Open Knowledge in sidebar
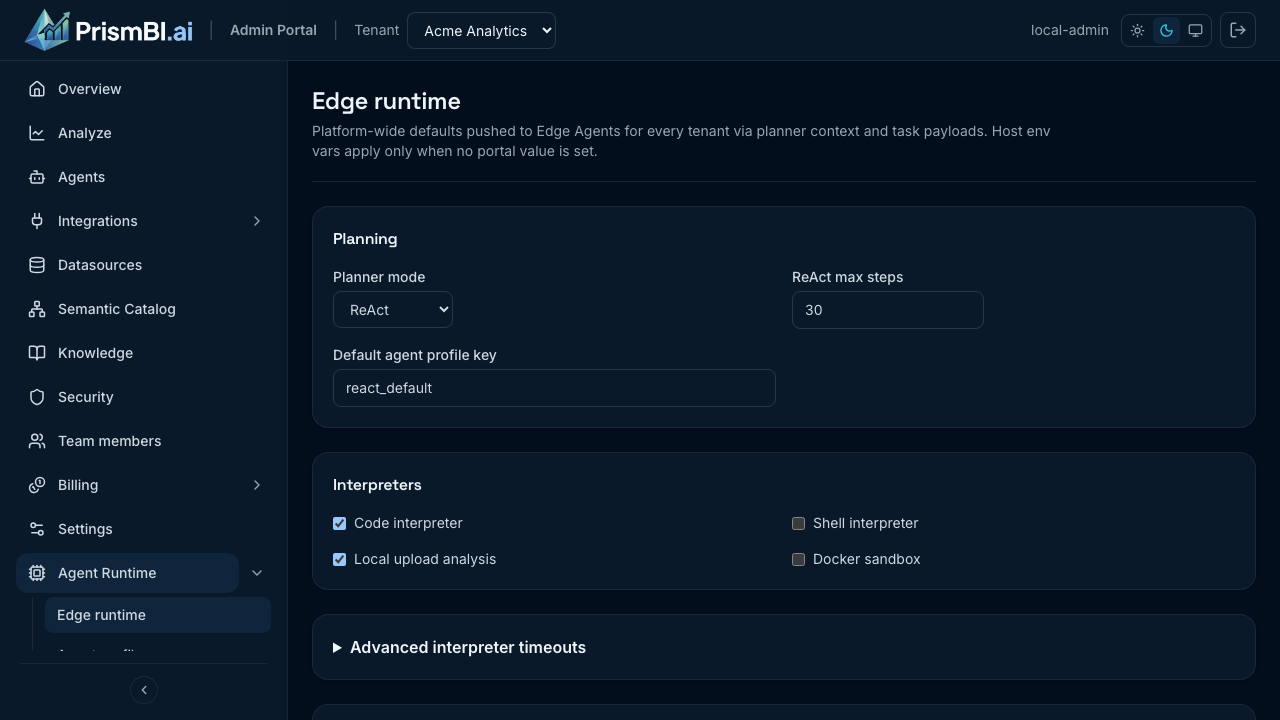The image size is (1280, 720). click(143, 353)
